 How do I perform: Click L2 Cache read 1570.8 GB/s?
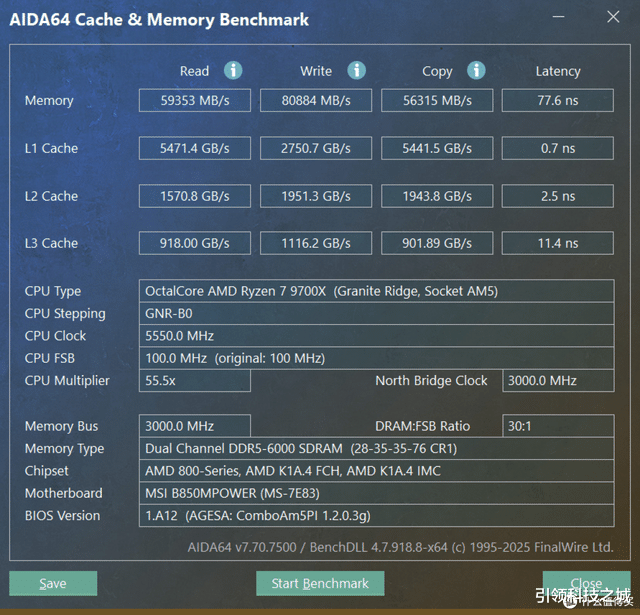click(x=195, y=196)
